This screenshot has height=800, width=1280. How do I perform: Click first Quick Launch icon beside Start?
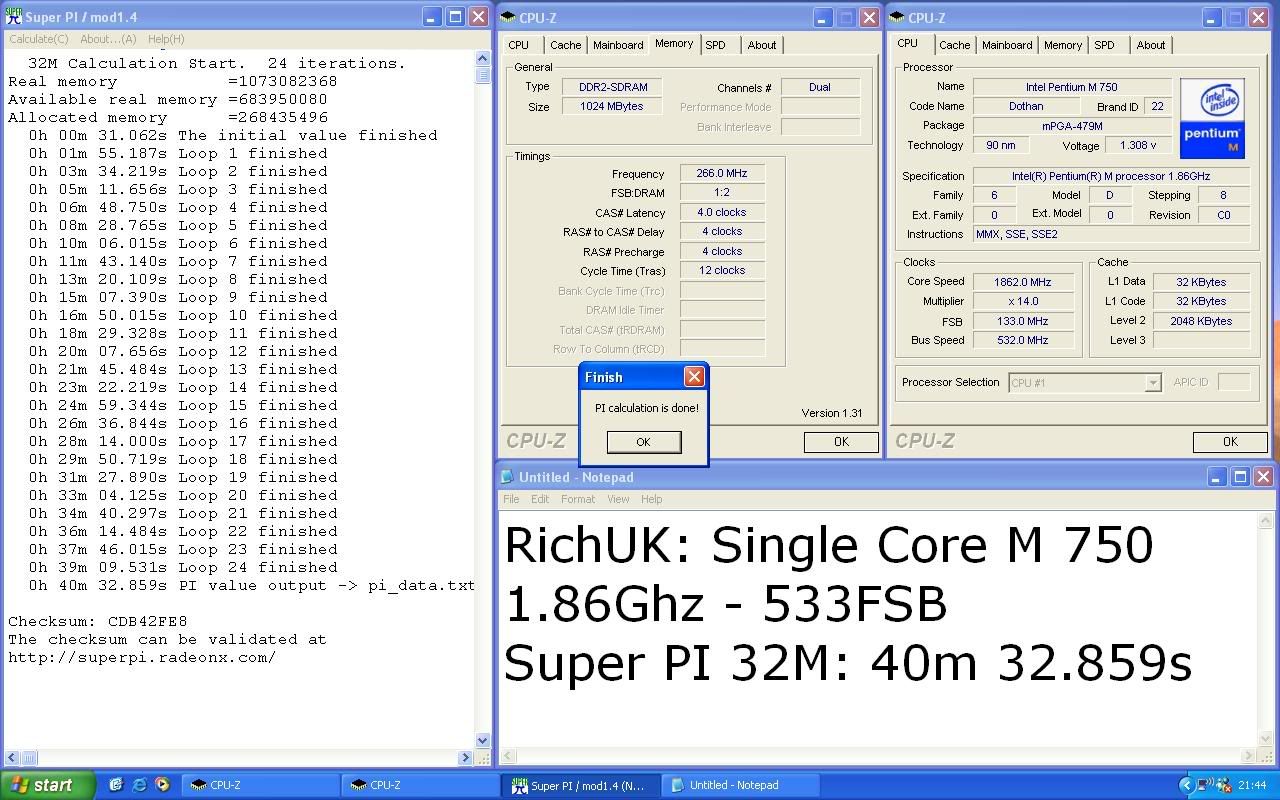click(x=116, y=785)
